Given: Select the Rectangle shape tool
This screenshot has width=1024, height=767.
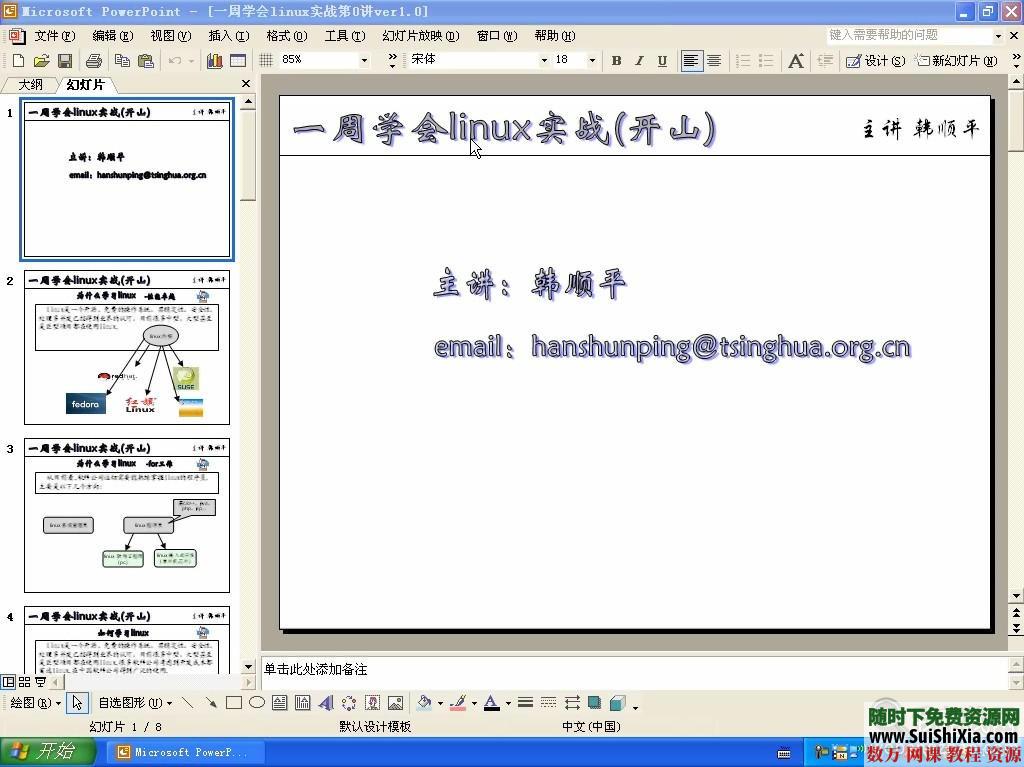Looking at the screenshot, I should pyautogui.click(x=234, y=703).
